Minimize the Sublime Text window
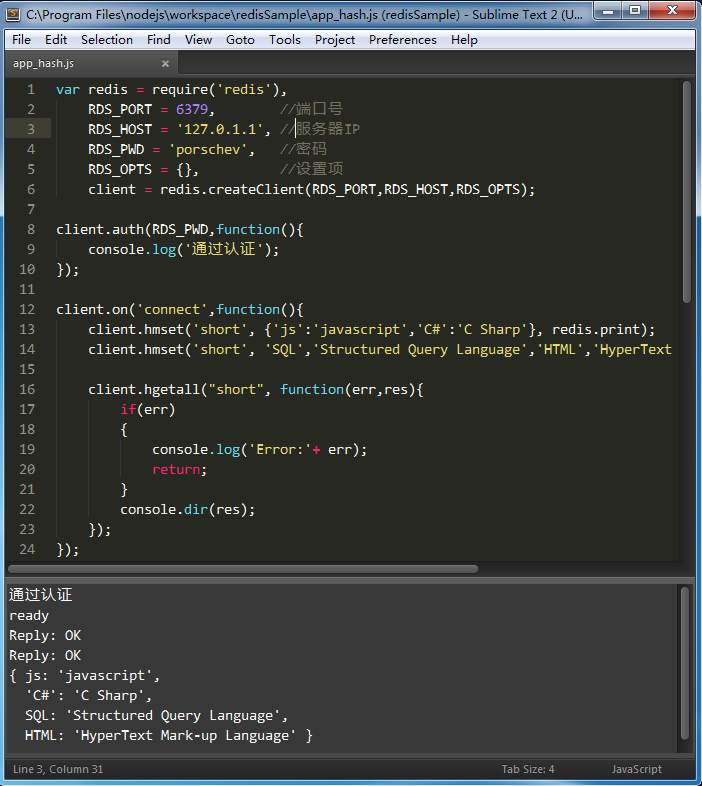 [608, 13]
